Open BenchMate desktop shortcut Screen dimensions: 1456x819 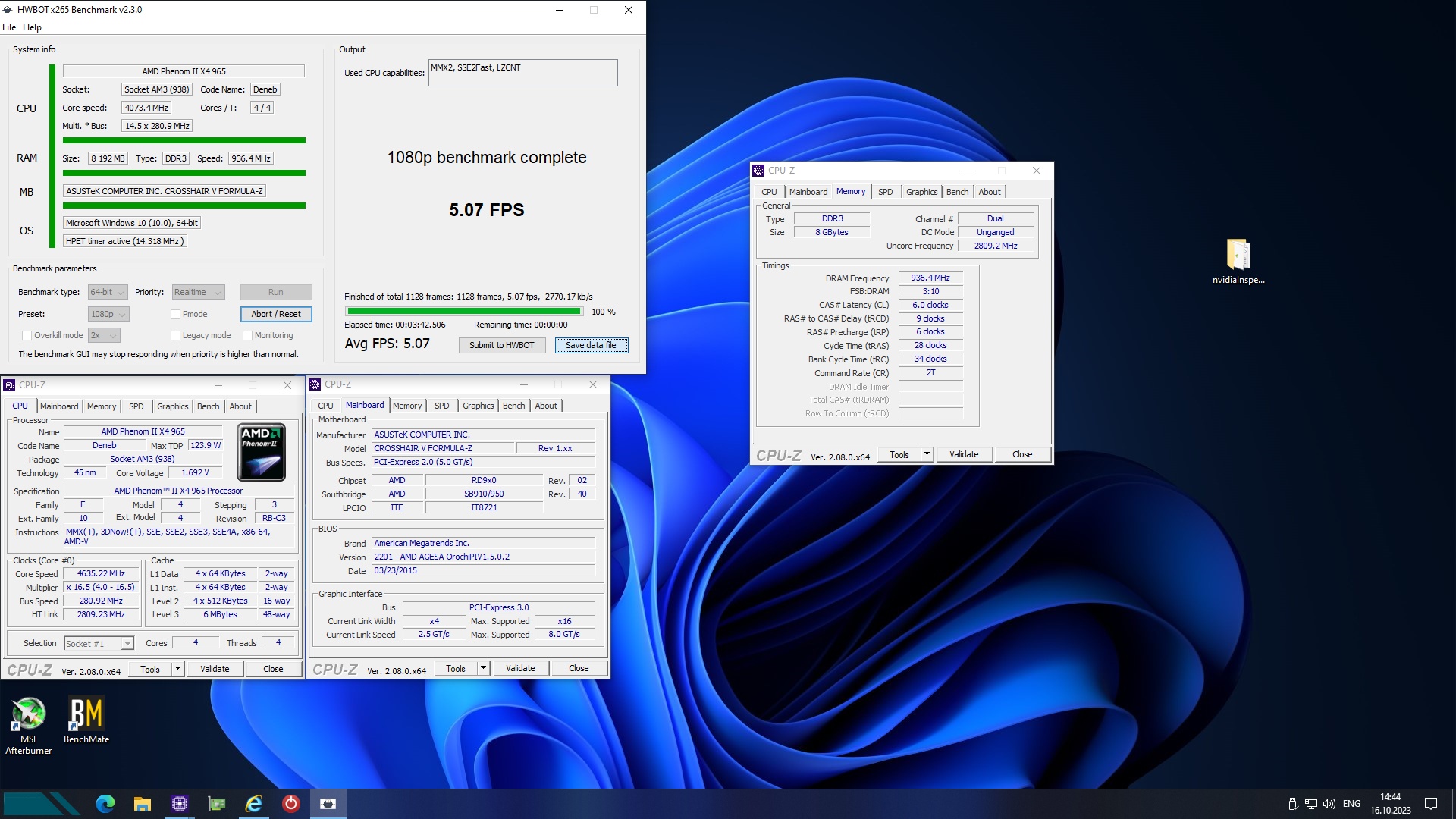[86, 720]
